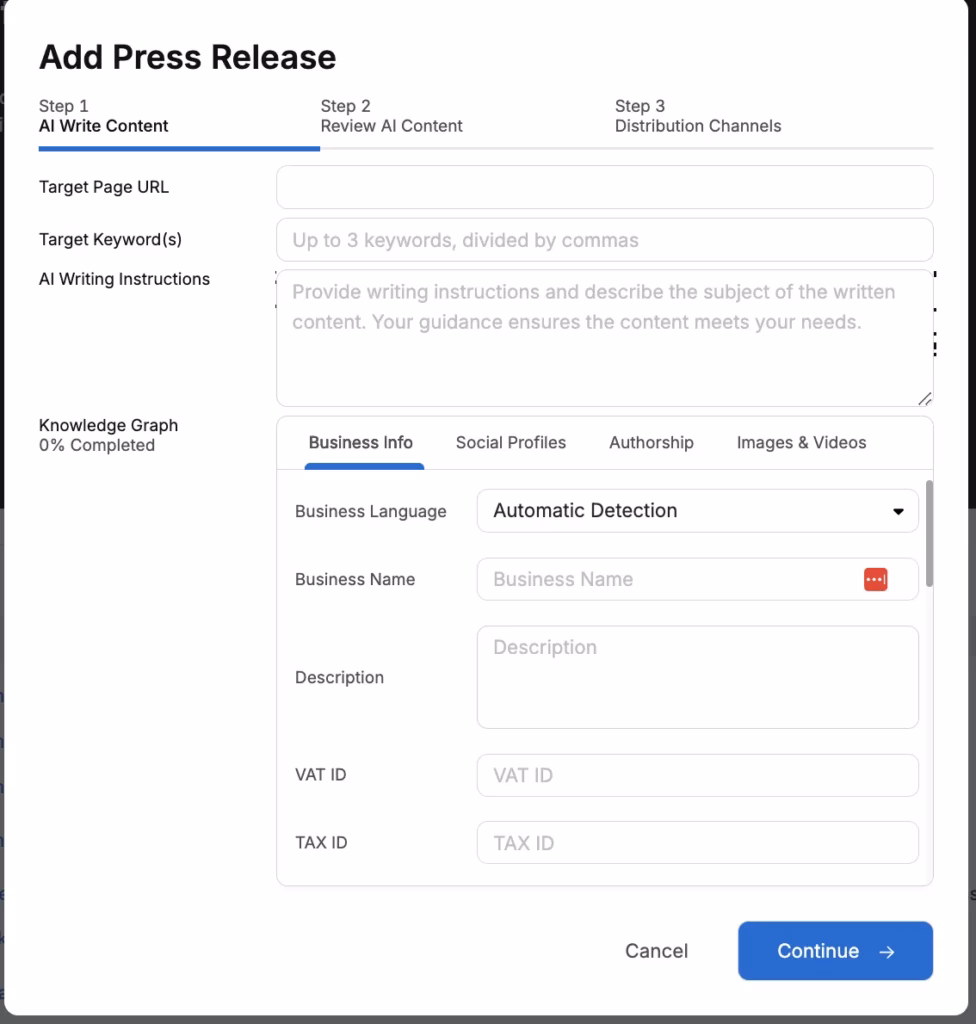Click the red autofill icon in Business Name field
This screenshot has height=1024, width=976.
(x=874, y=579)
